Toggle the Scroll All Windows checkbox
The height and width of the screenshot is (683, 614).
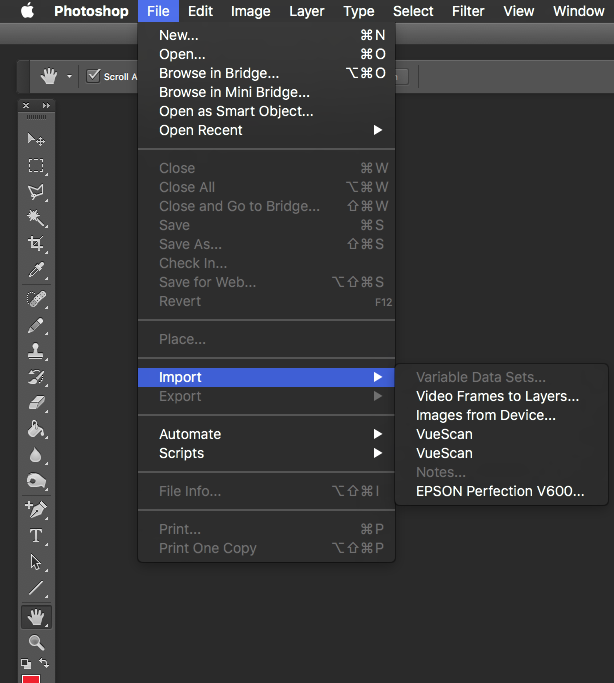(94, 76)
